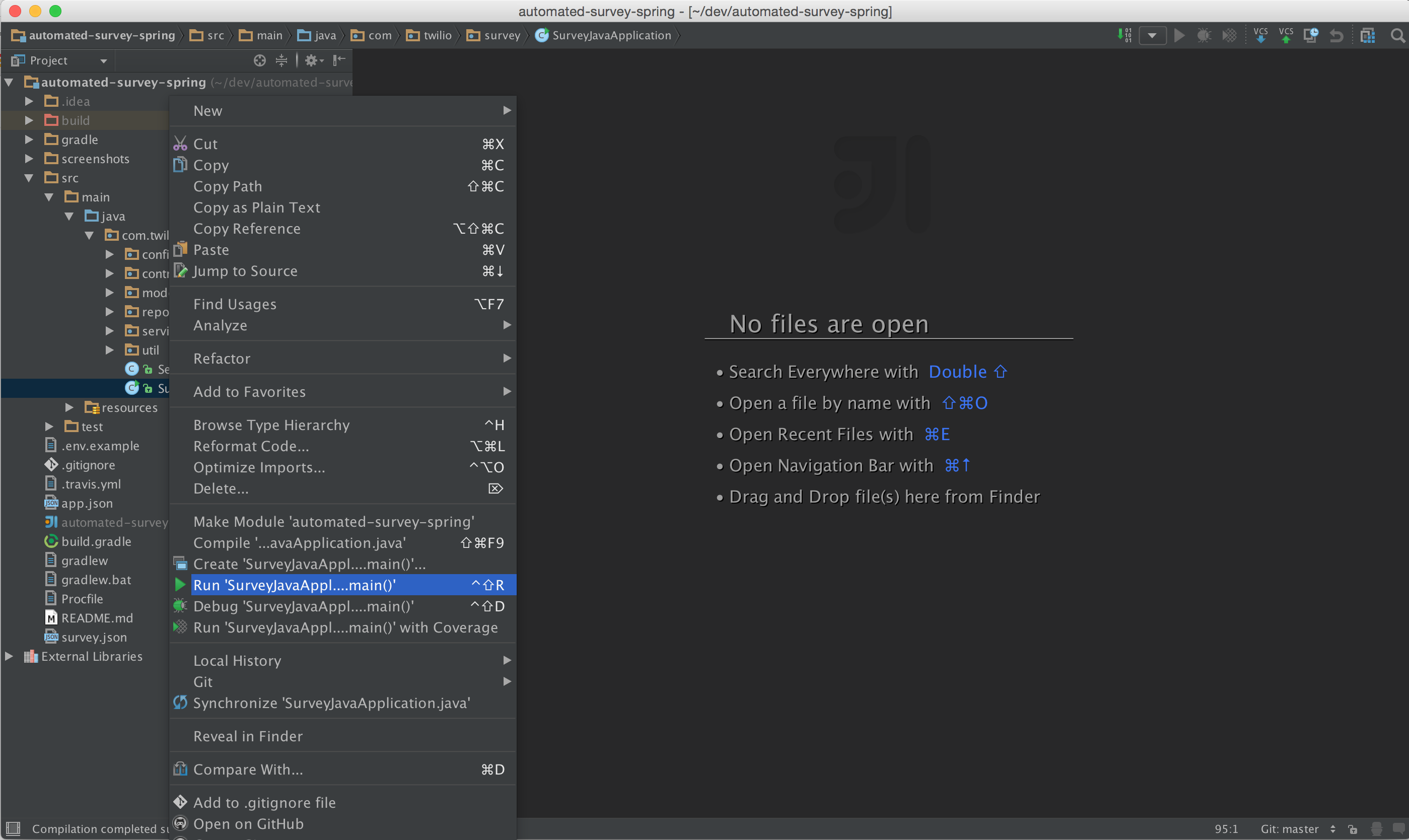Collapse the main folder
This screenshot has height=840, width=1409.
[x=49, y=197]
